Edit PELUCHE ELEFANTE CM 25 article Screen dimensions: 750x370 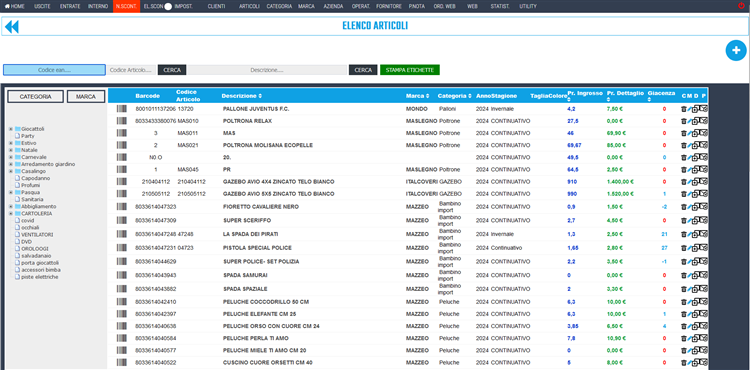(x=690, y=315)
